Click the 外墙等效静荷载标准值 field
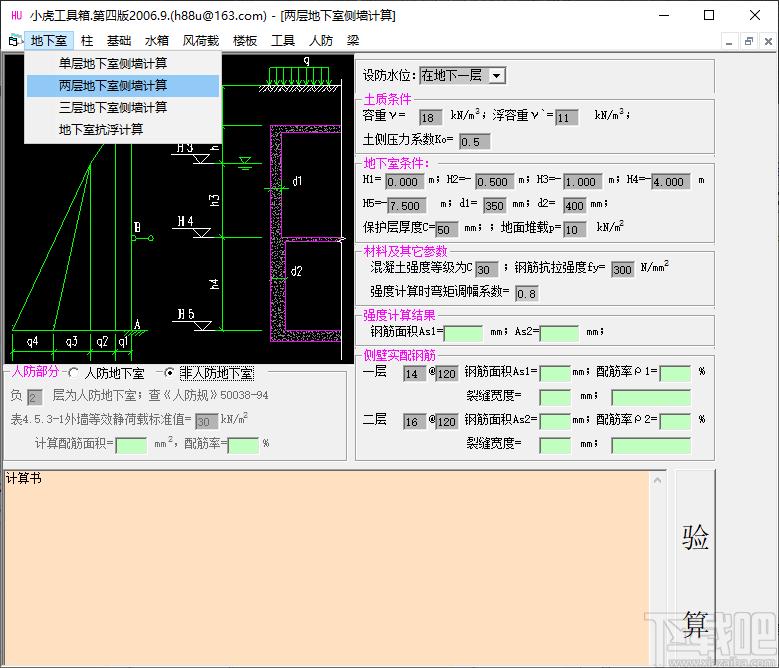779x668 pixels. (206, 422)
